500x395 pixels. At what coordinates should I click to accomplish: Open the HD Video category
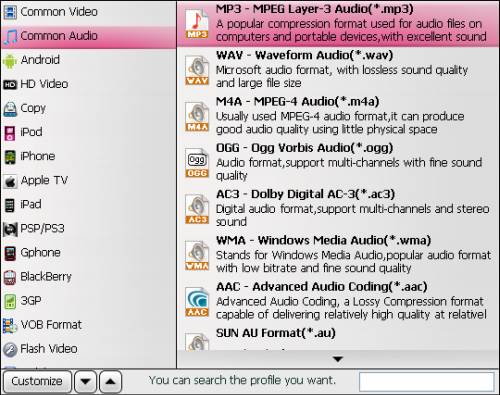89,84
